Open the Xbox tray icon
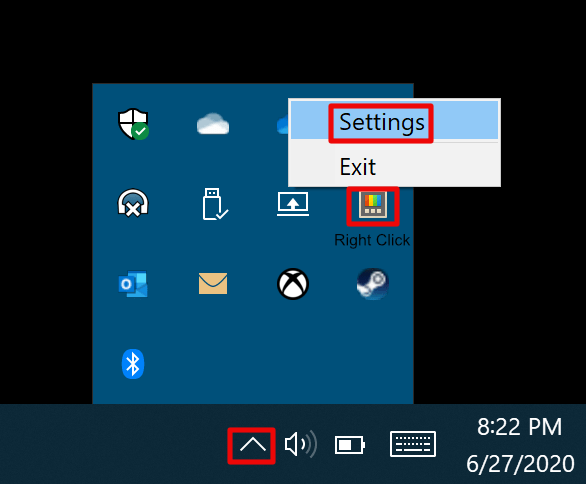Viewport: 586px width, 484px height. point(293,284)
